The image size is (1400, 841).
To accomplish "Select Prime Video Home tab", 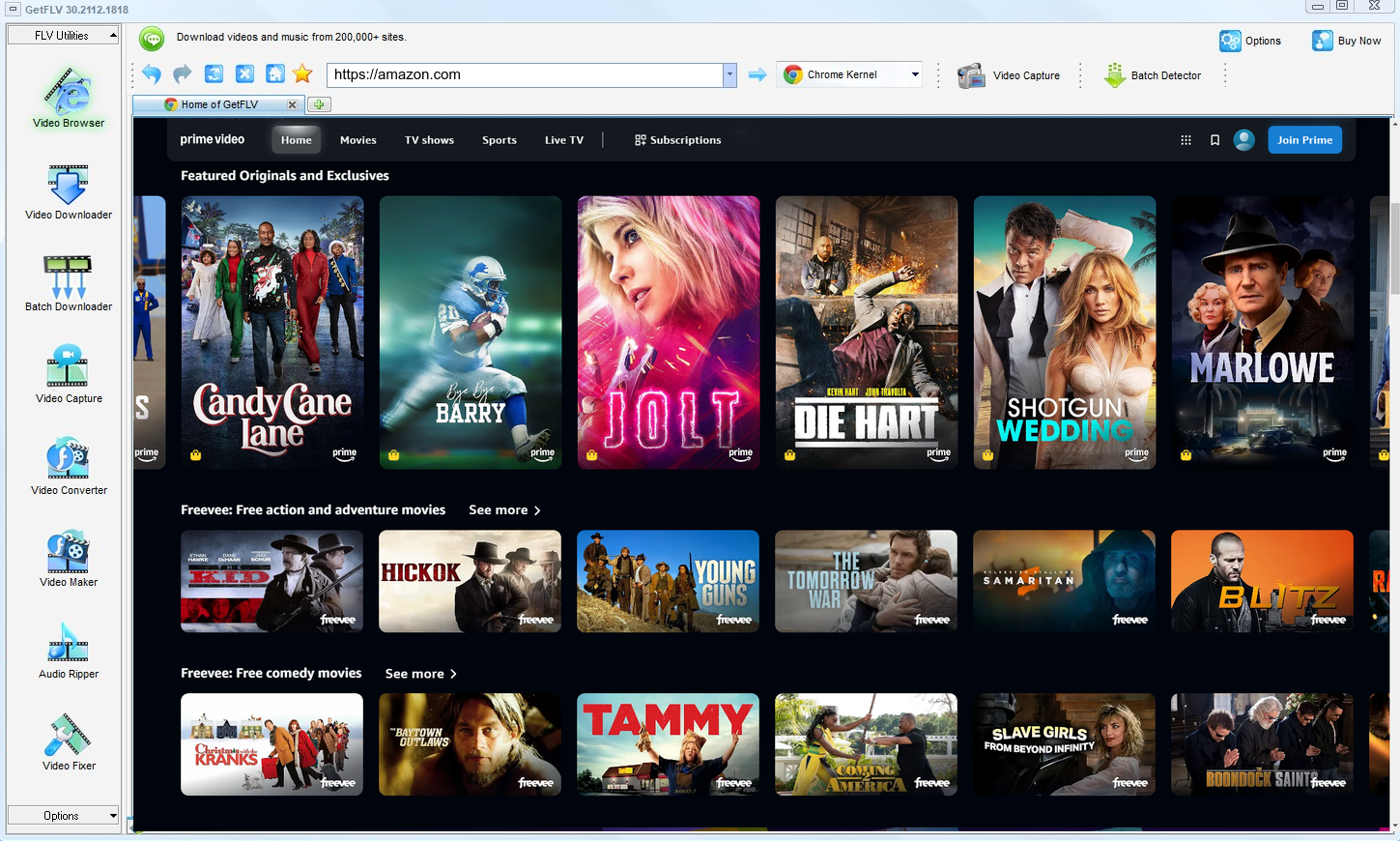I will tap(296, 140).
